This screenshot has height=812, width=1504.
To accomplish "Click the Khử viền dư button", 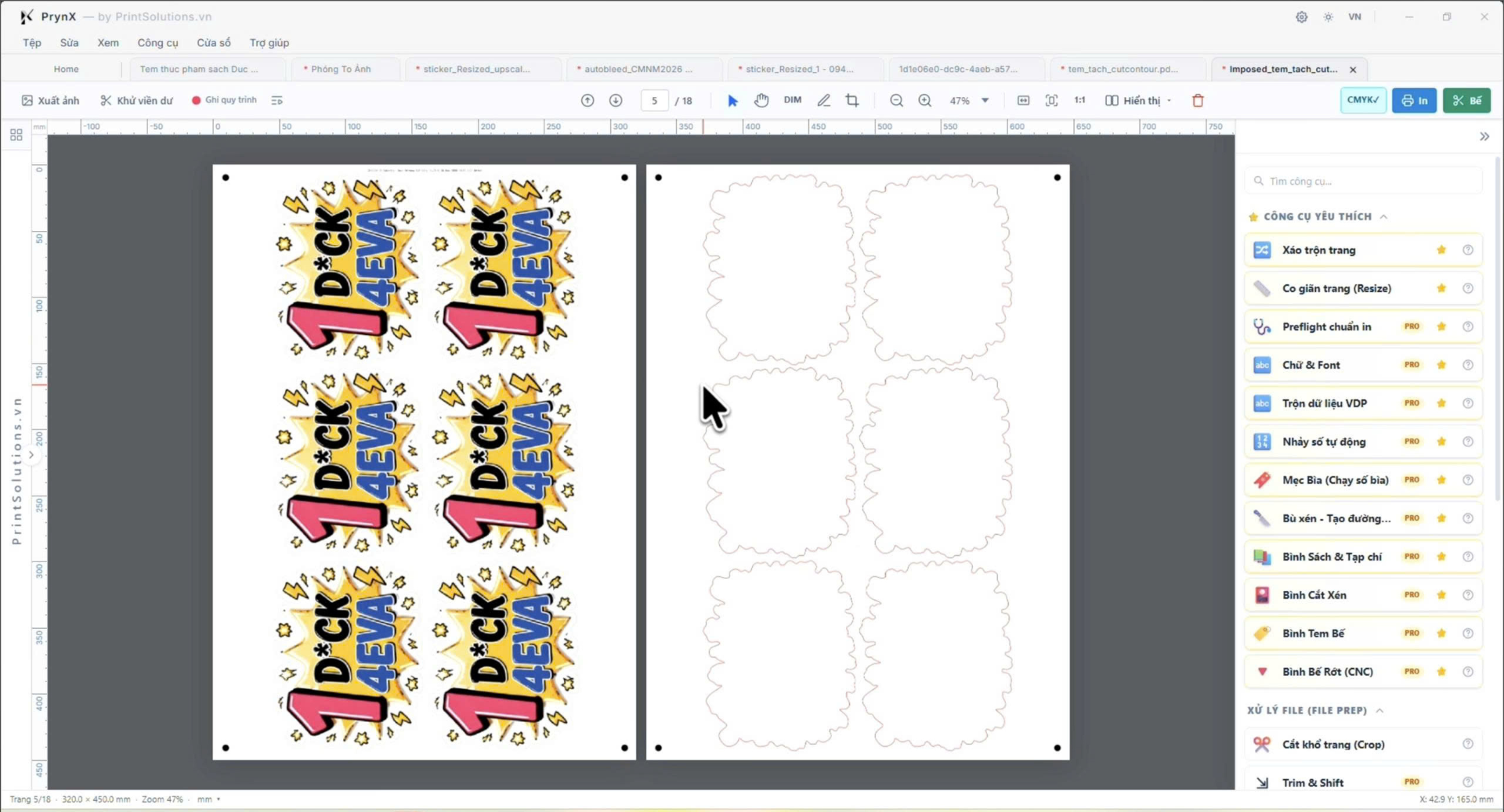I will [136, 100].
